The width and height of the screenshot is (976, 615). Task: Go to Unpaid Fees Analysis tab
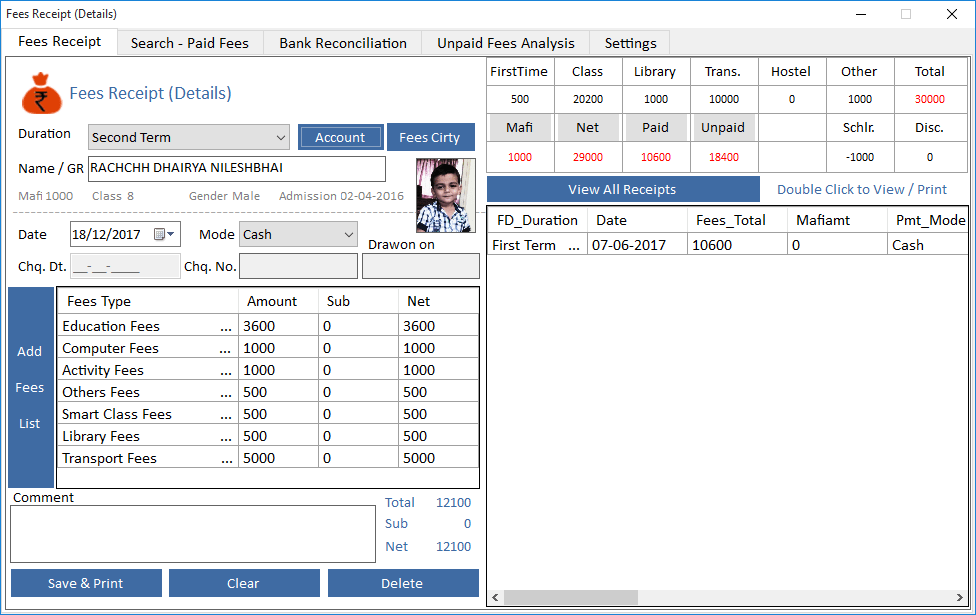[505, 43]
